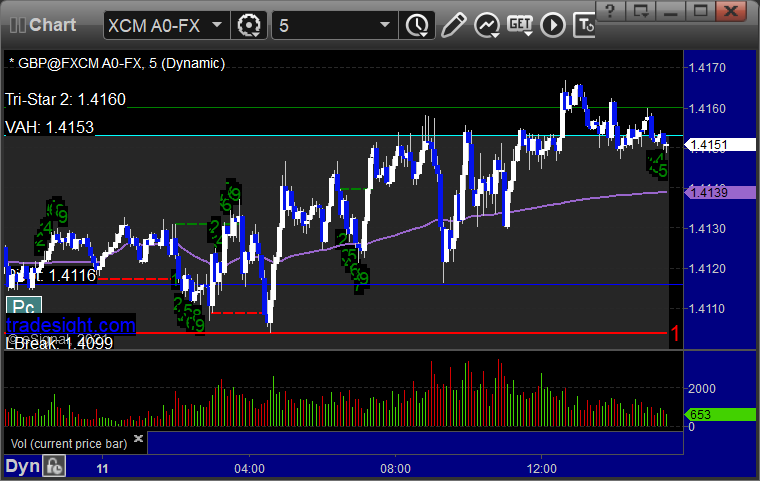This screenshot has height=481, width=760.
Task: Click the help question mark button
Action: 610,10
